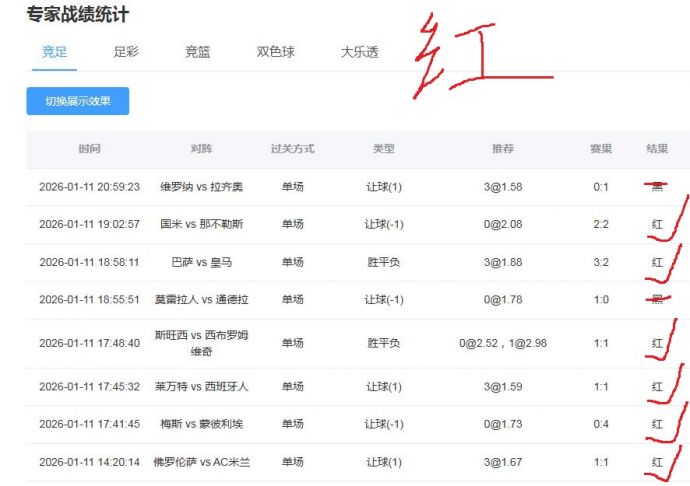The width and height of the screenshot is (690, 486).
Task: Switch to the 双色球 tab
Action: [275, 52]
